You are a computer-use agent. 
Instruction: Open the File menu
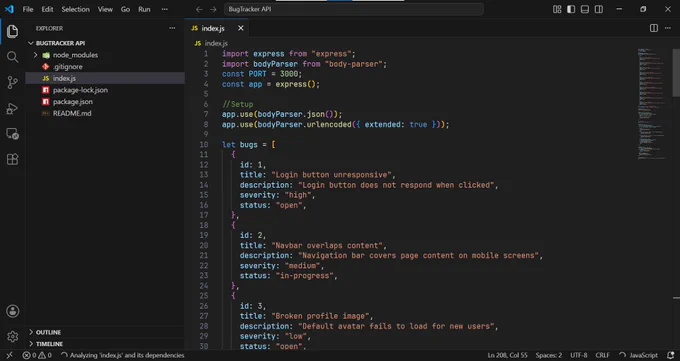(x=28, y=9)
